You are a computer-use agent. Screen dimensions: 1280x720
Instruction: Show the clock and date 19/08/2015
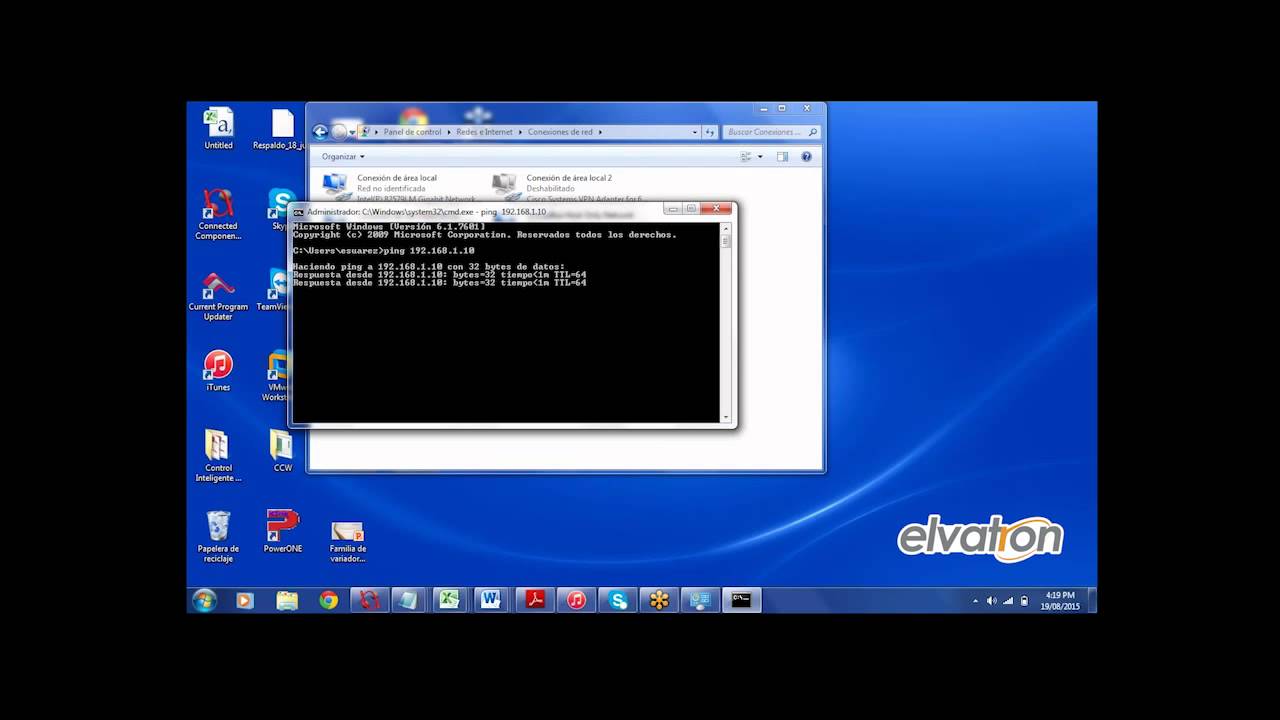coord(1060,600)
